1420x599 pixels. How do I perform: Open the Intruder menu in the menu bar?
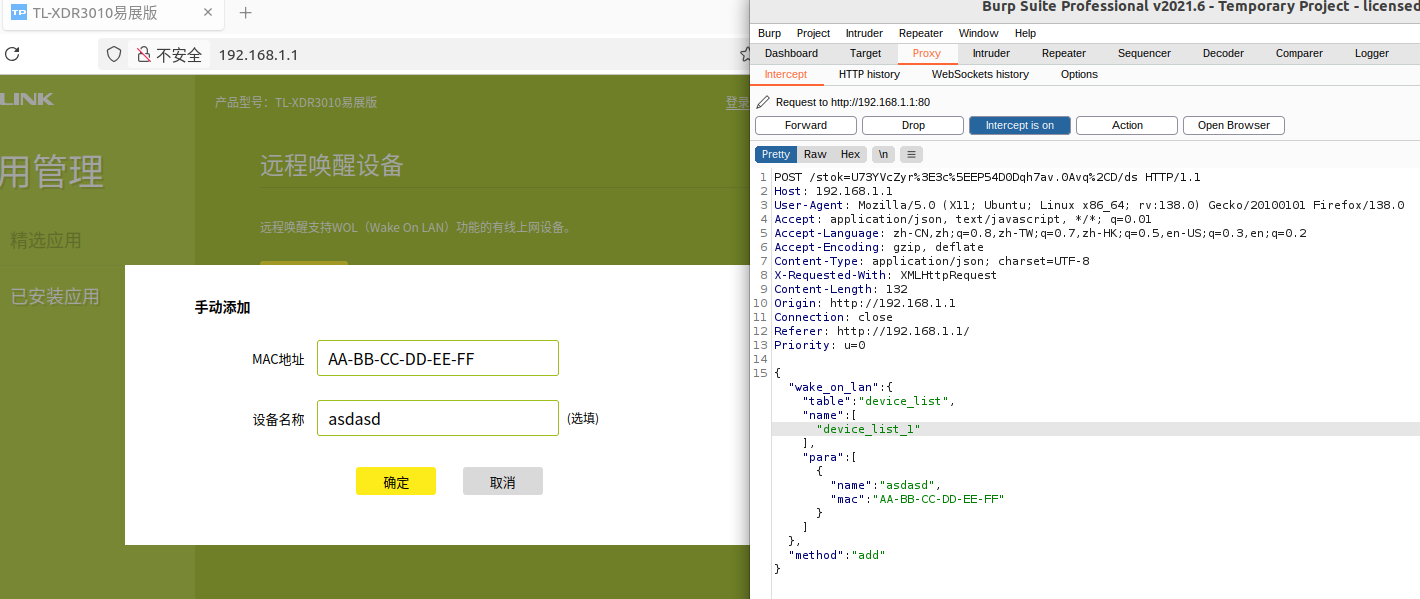point(864,33)
